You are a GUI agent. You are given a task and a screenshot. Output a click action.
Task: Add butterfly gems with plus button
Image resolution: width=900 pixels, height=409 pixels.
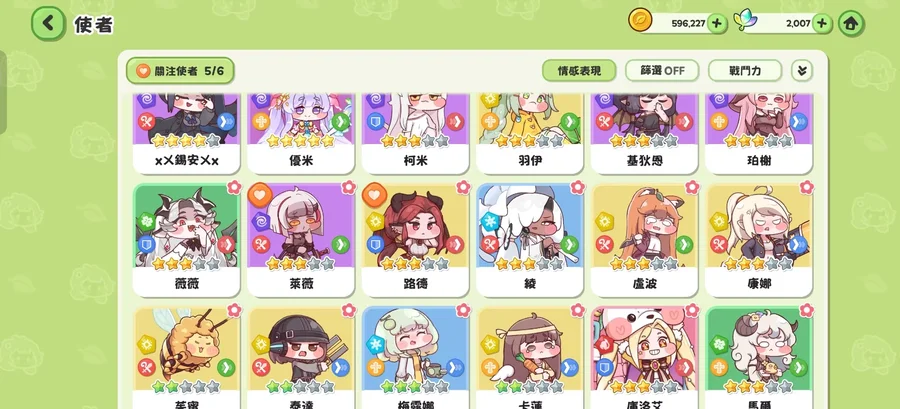pyautogui.click(x=822, y=24)
